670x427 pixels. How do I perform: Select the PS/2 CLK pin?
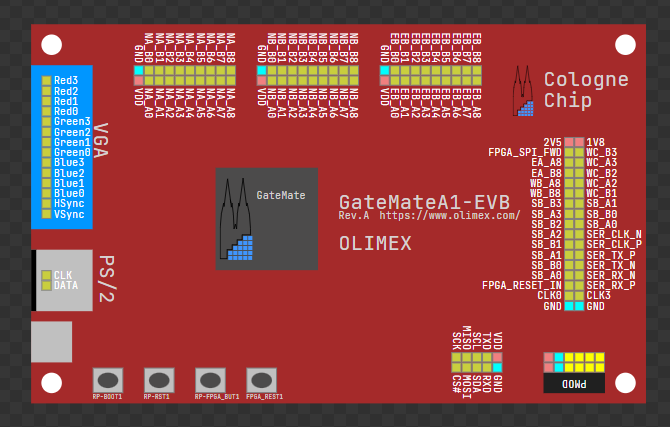[x=47, y=275]
